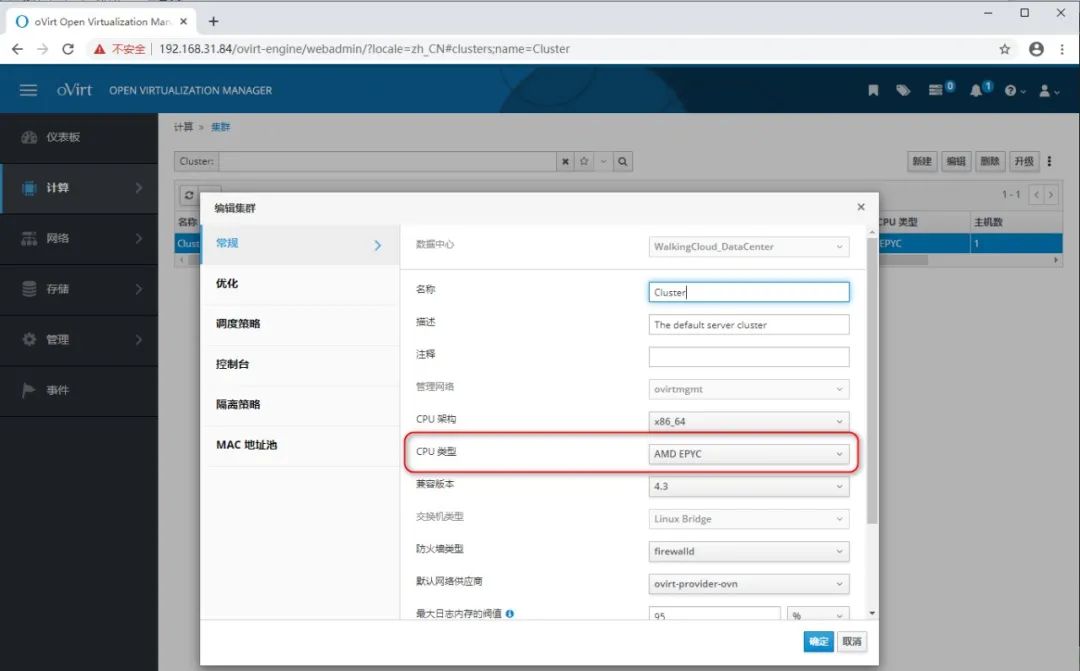Go to previous page of cluster list

[1036, 195]
